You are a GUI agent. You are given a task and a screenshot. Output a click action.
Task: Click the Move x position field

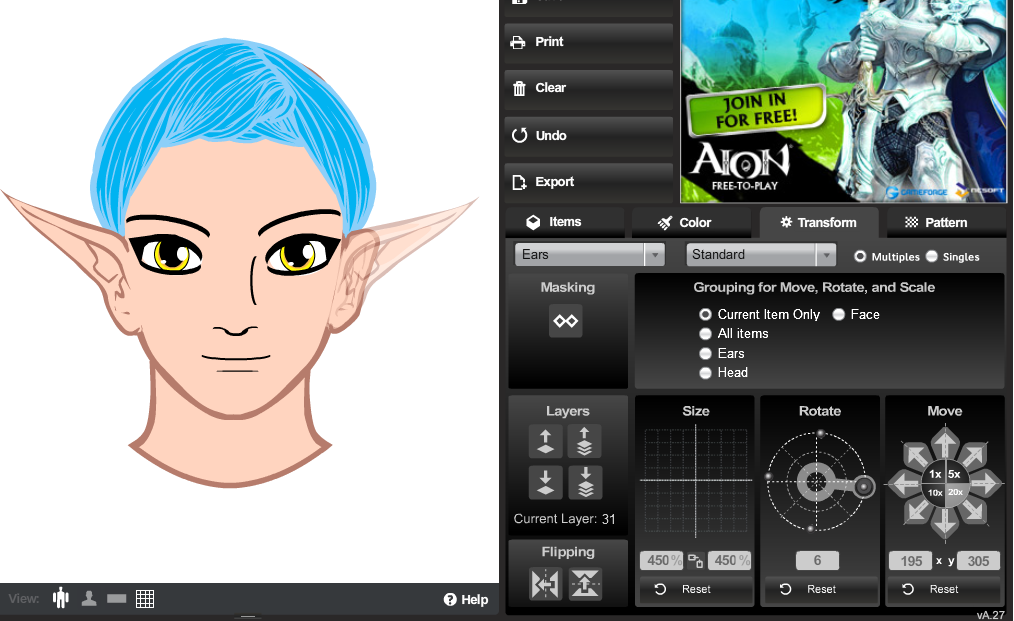click(x=911, y=561)
